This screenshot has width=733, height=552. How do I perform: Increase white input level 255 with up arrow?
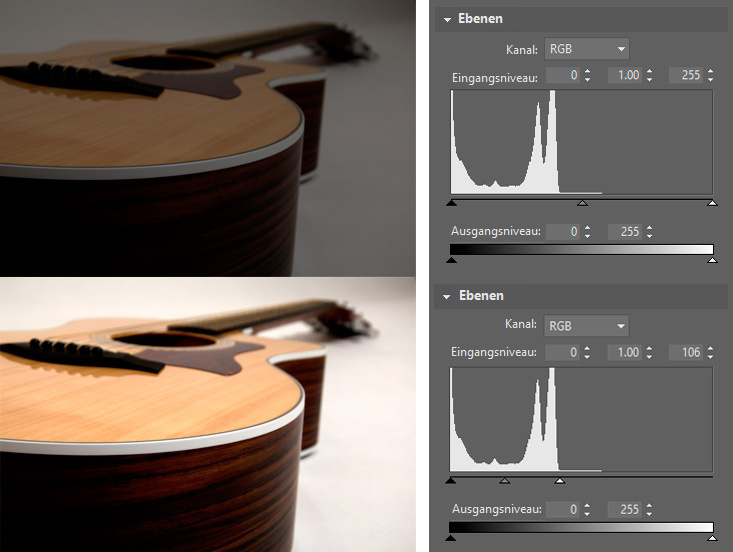711,72
